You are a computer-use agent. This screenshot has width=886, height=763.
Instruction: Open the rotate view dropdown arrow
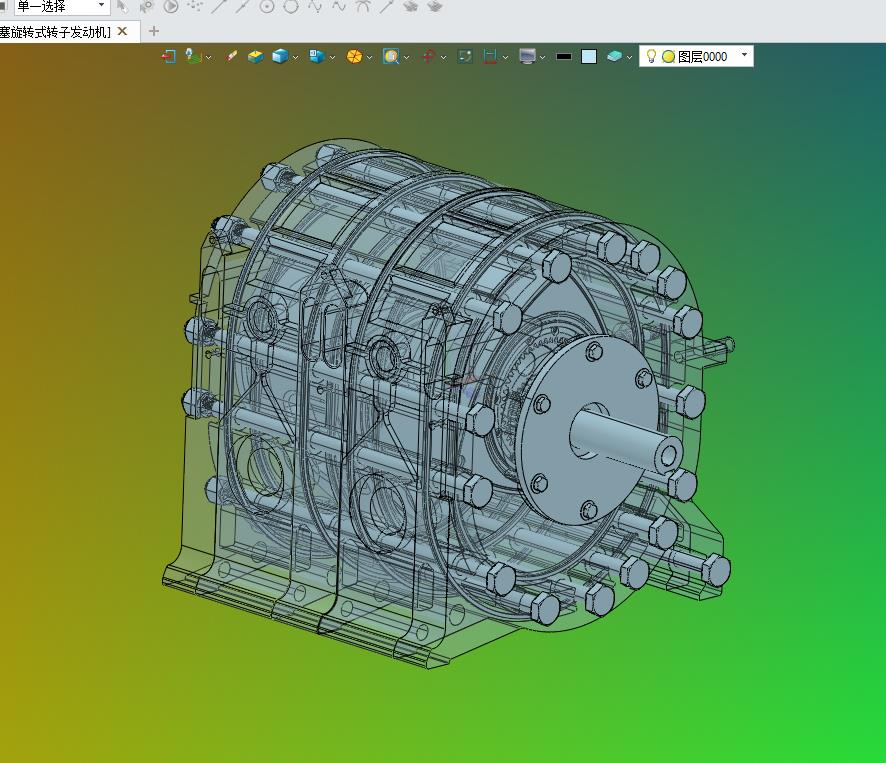[x=444, y=57]
